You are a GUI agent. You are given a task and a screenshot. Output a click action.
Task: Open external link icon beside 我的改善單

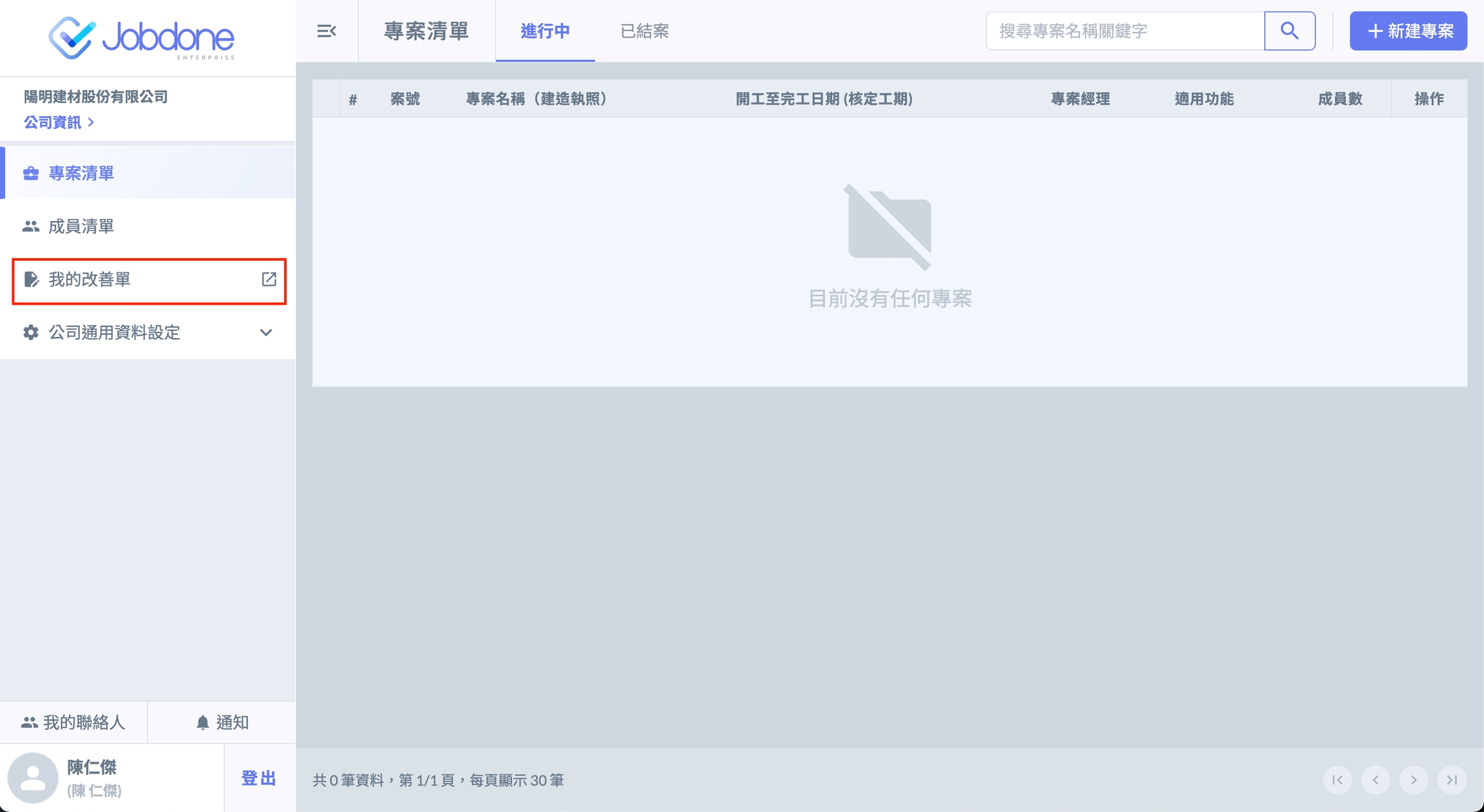click(269, 279)
